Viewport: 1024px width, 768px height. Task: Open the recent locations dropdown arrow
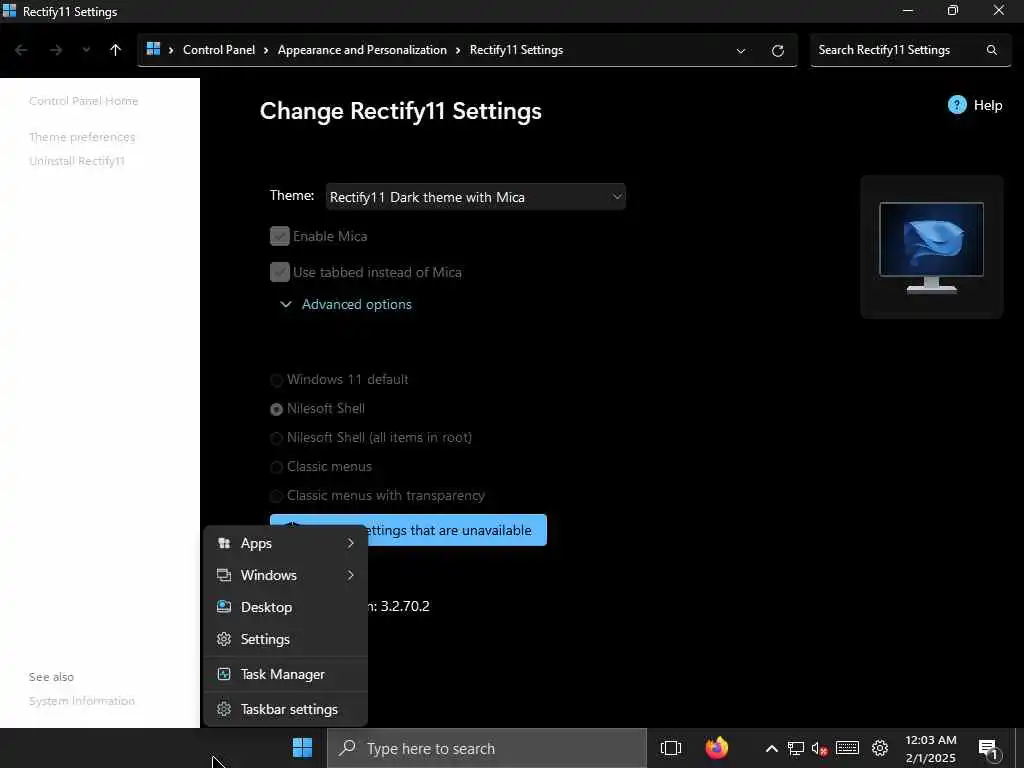[86, 50]
